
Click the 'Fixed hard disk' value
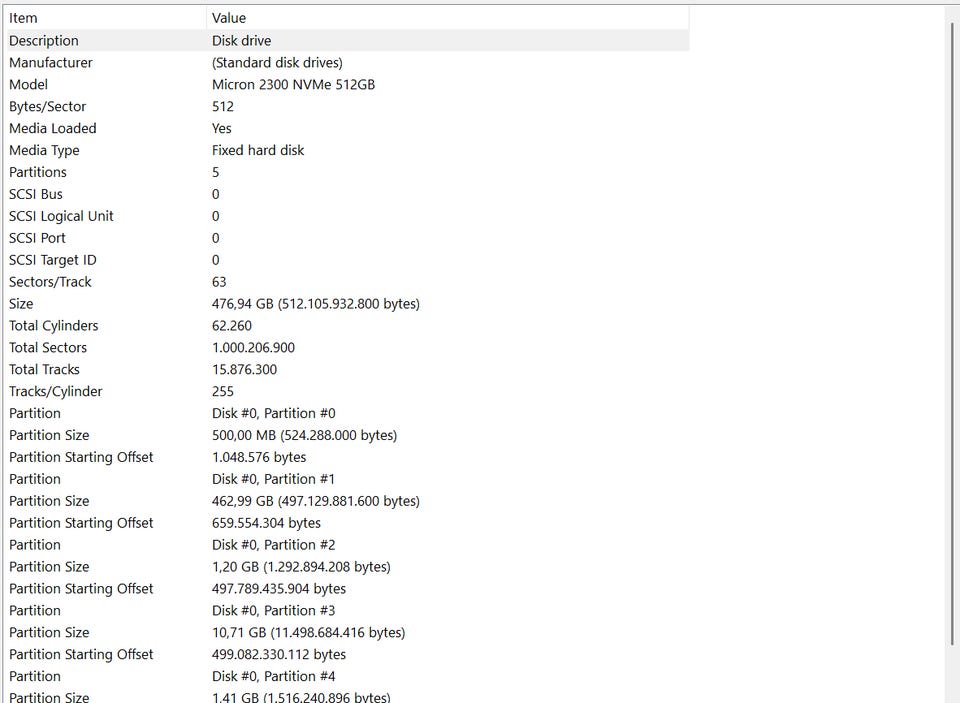click(x=258, y=151)
